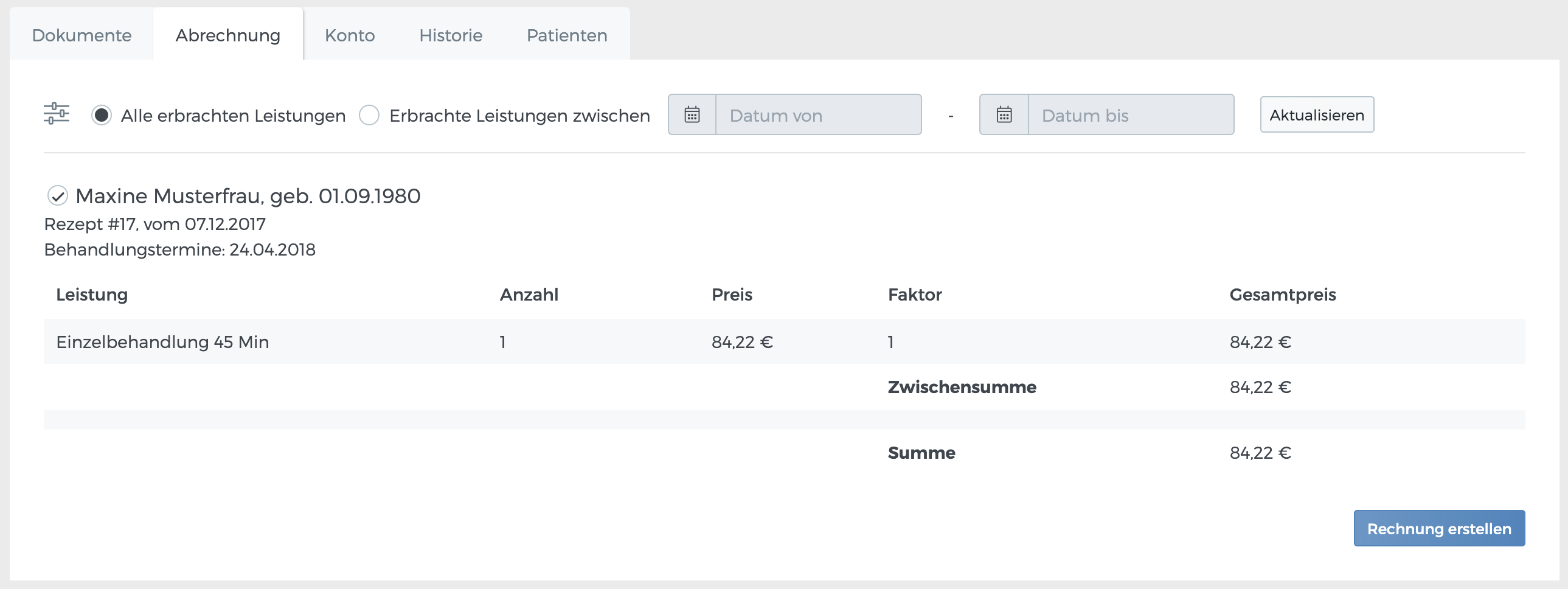This screenshot has height=589, width=1568.
Task: Enable Erbrachte Leistungen zwischen filtering
Action: point(368,115)
